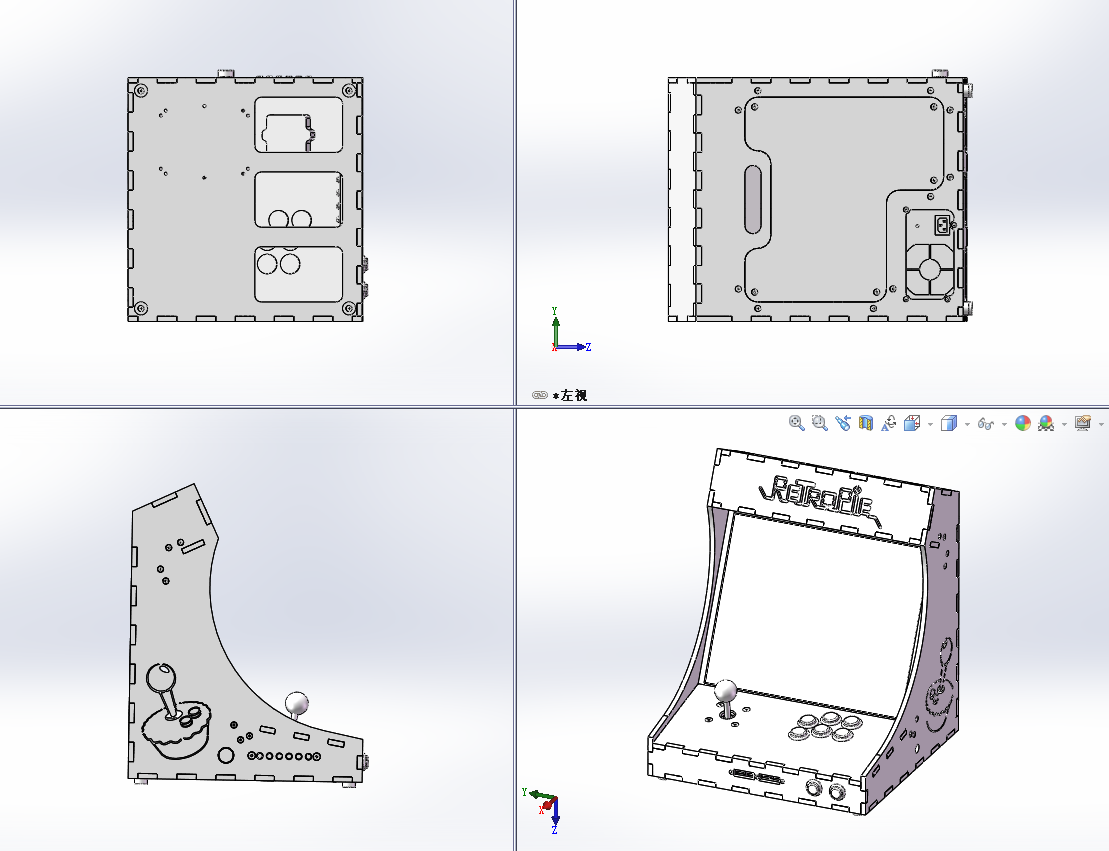Open the View Settings dropdown arrow
The width and height of the screenshot is (1109, 851).
(1101, 424)
